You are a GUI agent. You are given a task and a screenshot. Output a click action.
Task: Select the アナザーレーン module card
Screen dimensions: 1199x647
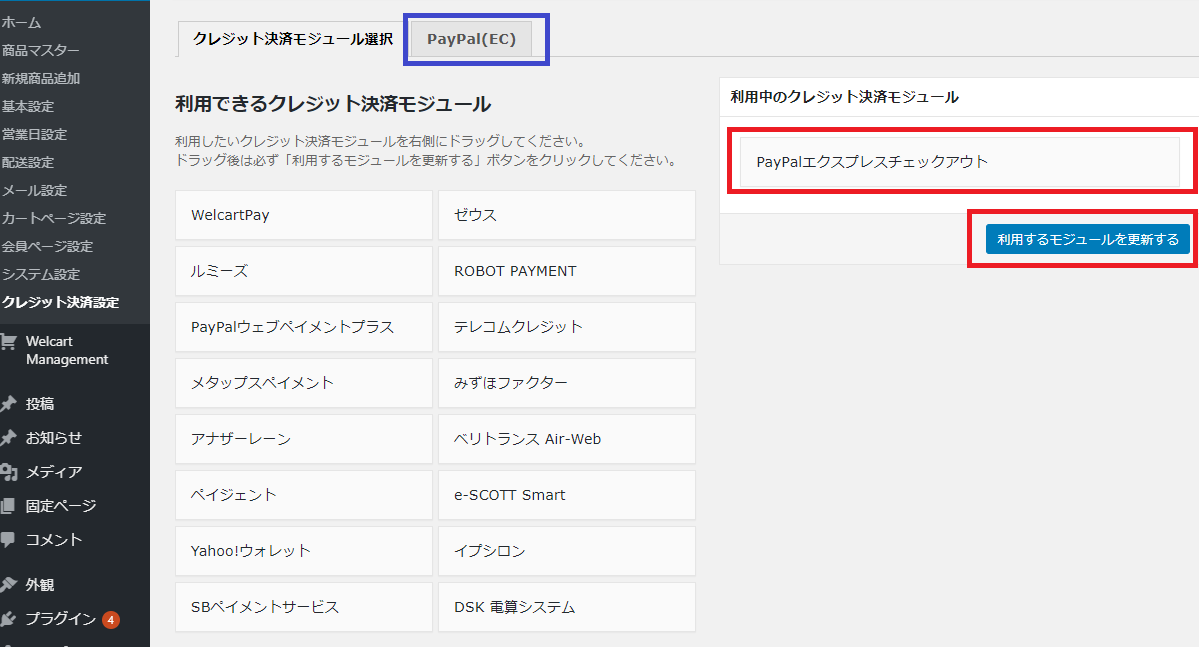pyautogui.click(x=304, y=439)
